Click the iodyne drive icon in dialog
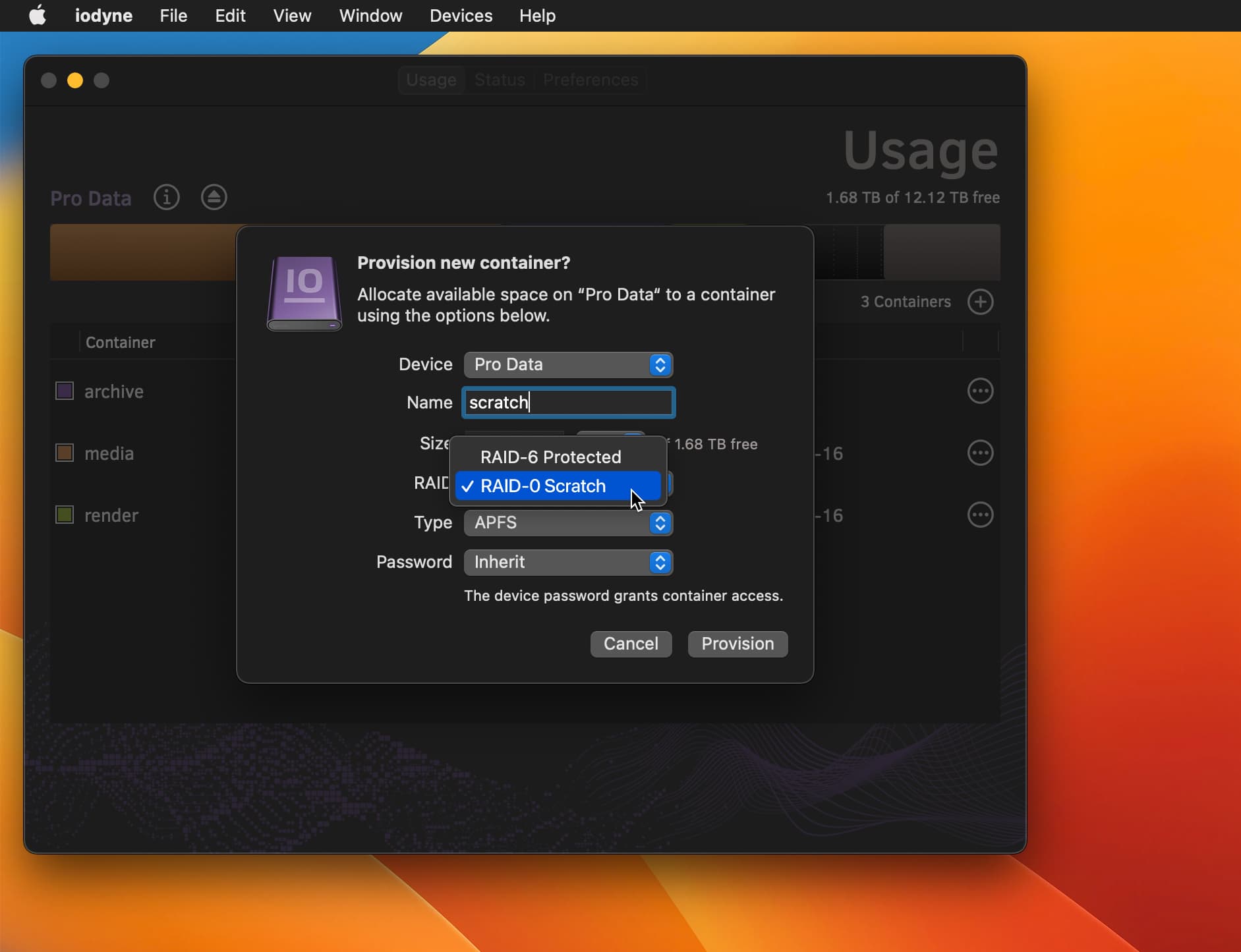Image resolution: width=1241 pixels, height=952 pixels. [304, 293]
